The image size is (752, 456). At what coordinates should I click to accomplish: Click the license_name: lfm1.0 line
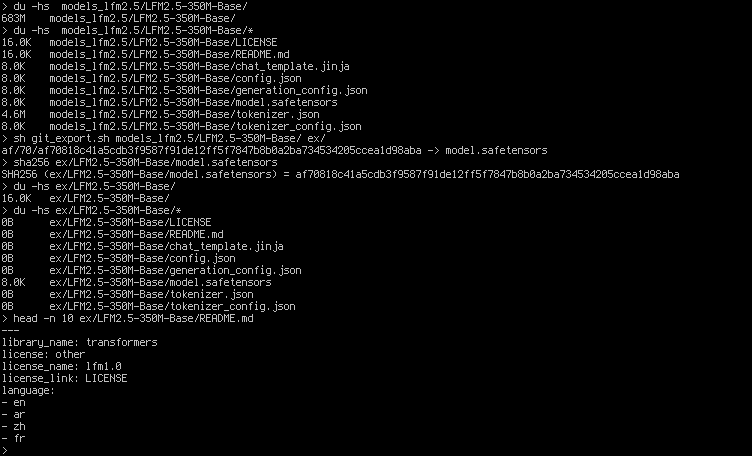[x=61, y=366]
